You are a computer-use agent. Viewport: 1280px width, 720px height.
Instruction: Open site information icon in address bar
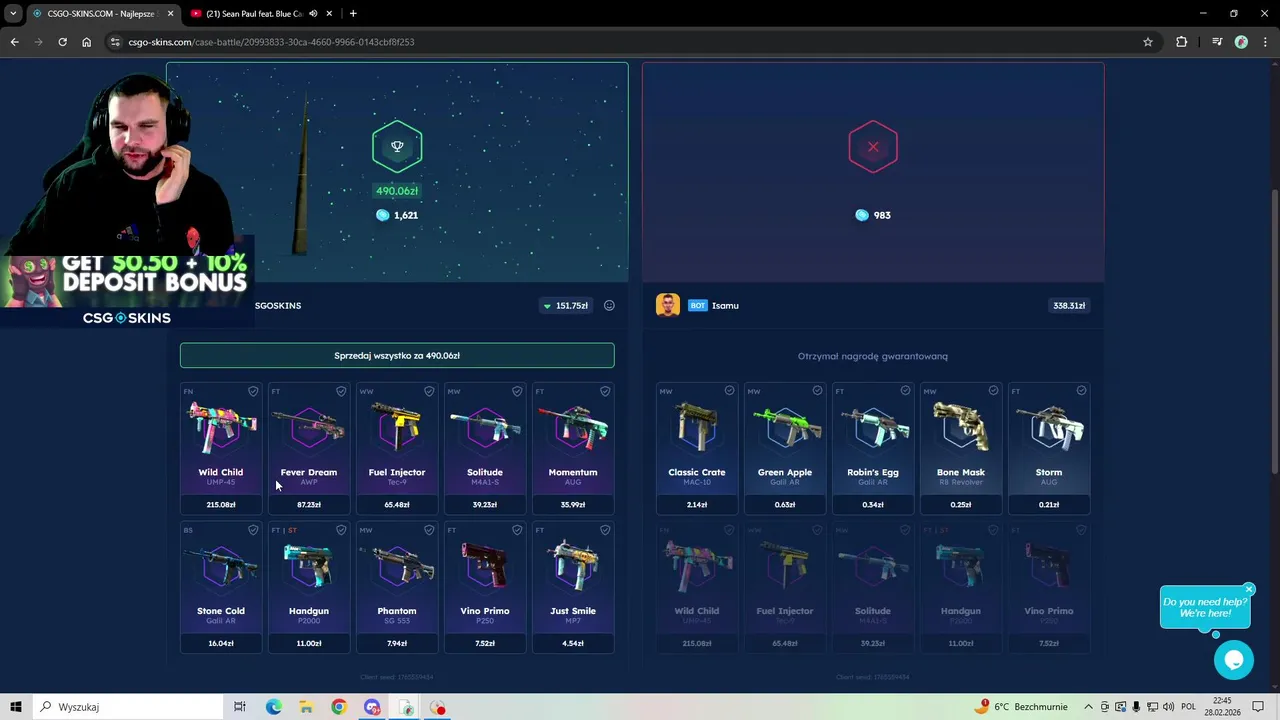[x=115, y=42]
